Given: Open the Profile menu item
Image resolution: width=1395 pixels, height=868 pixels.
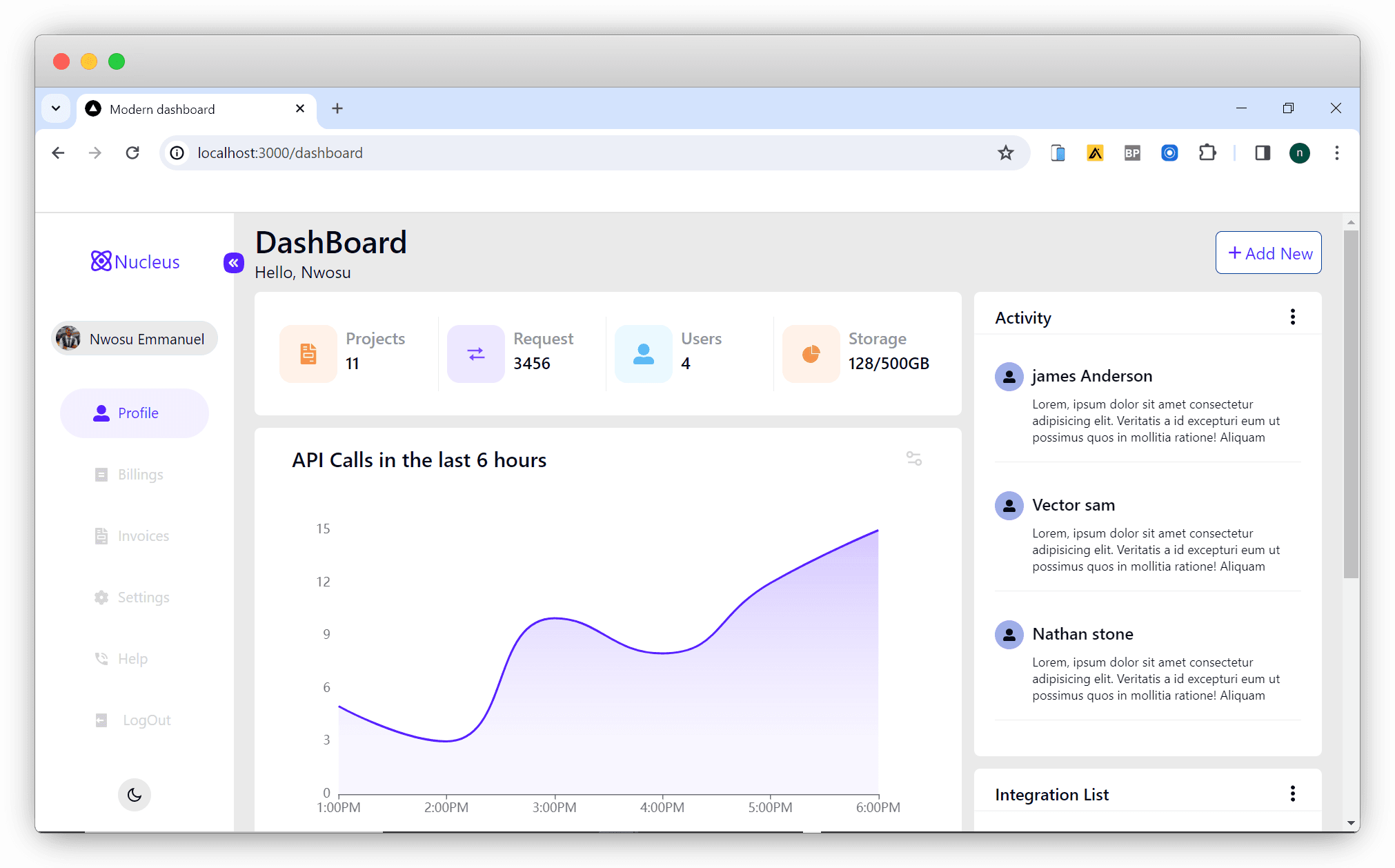Looking at the screenshot, I should pyautogui.click(x=135, y=413).
